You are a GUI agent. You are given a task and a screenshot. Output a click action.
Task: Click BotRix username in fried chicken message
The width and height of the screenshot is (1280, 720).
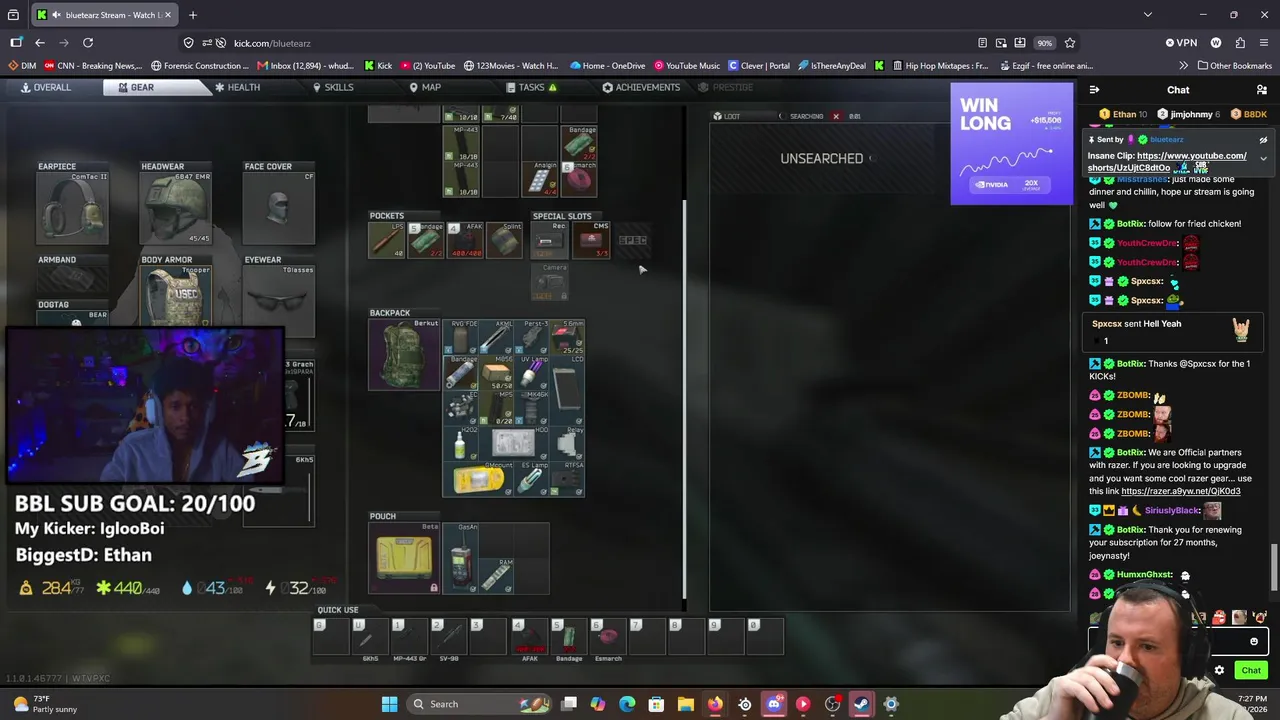pyautogui.click(x=1131, y=224)
